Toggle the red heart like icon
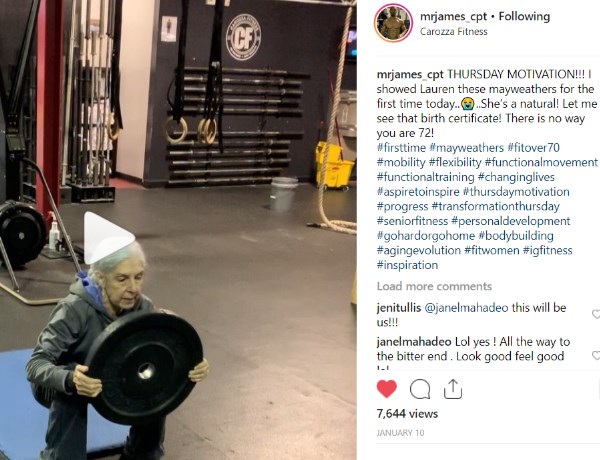The width and height of the screenshot is (600, 460). point(386,389)
